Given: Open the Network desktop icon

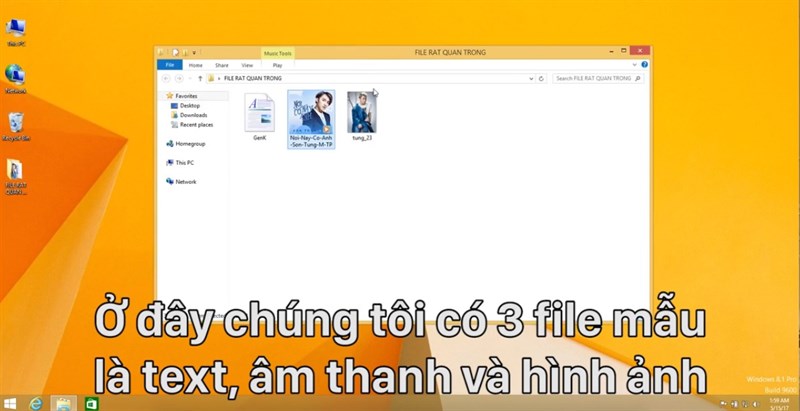Looking at the screenshot, I should tap(16, 79).
